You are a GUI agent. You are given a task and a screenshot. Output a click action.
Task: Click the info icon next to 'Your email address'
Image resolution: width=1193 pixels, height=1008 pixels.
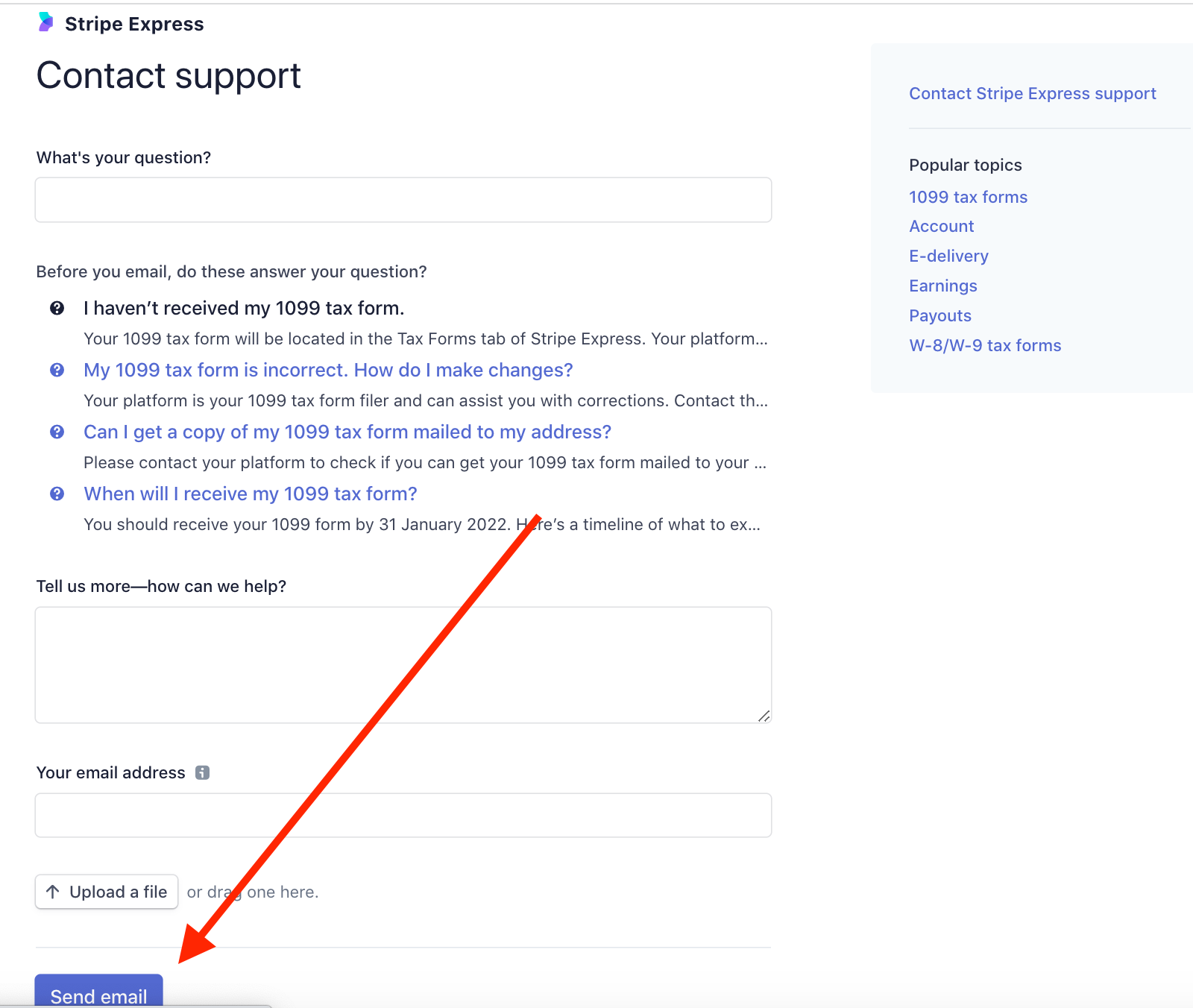(202, 772)
